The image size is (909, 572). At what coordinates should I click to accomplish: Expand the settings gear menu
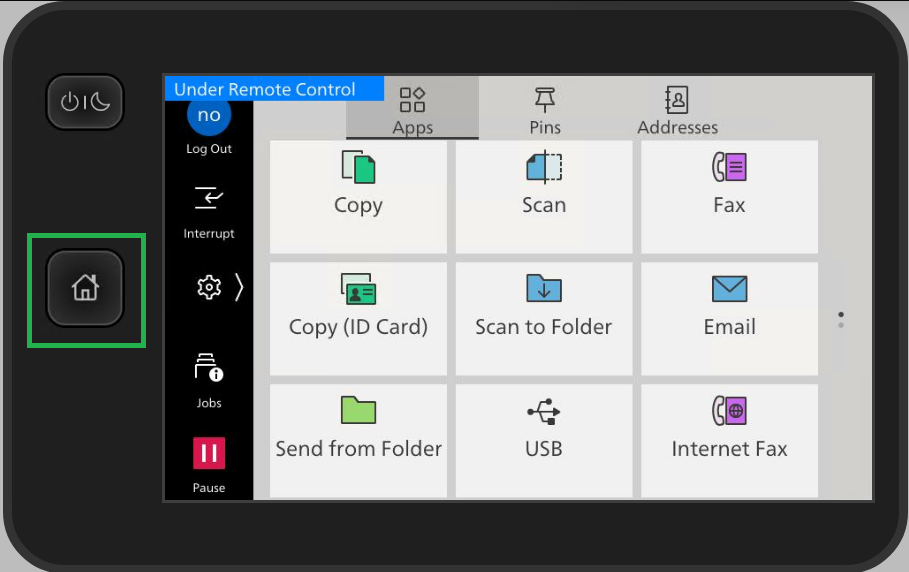tap(219, 288)
